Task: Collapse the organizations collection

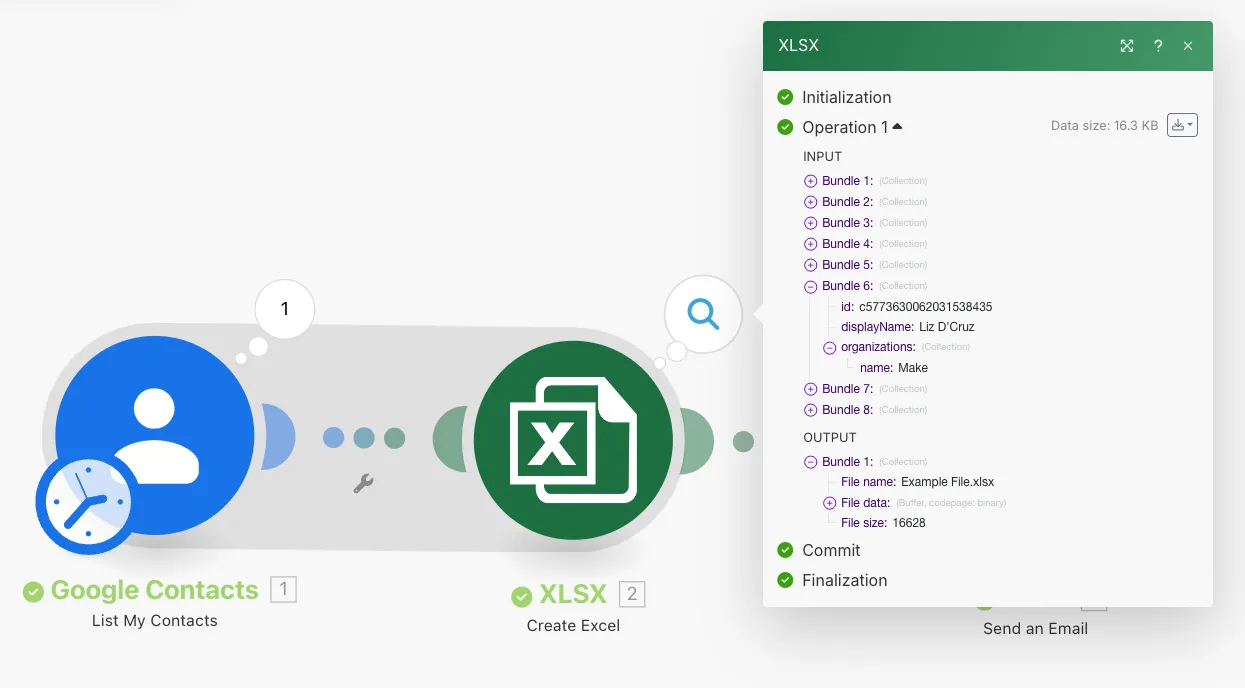Action: click(830, 347)
